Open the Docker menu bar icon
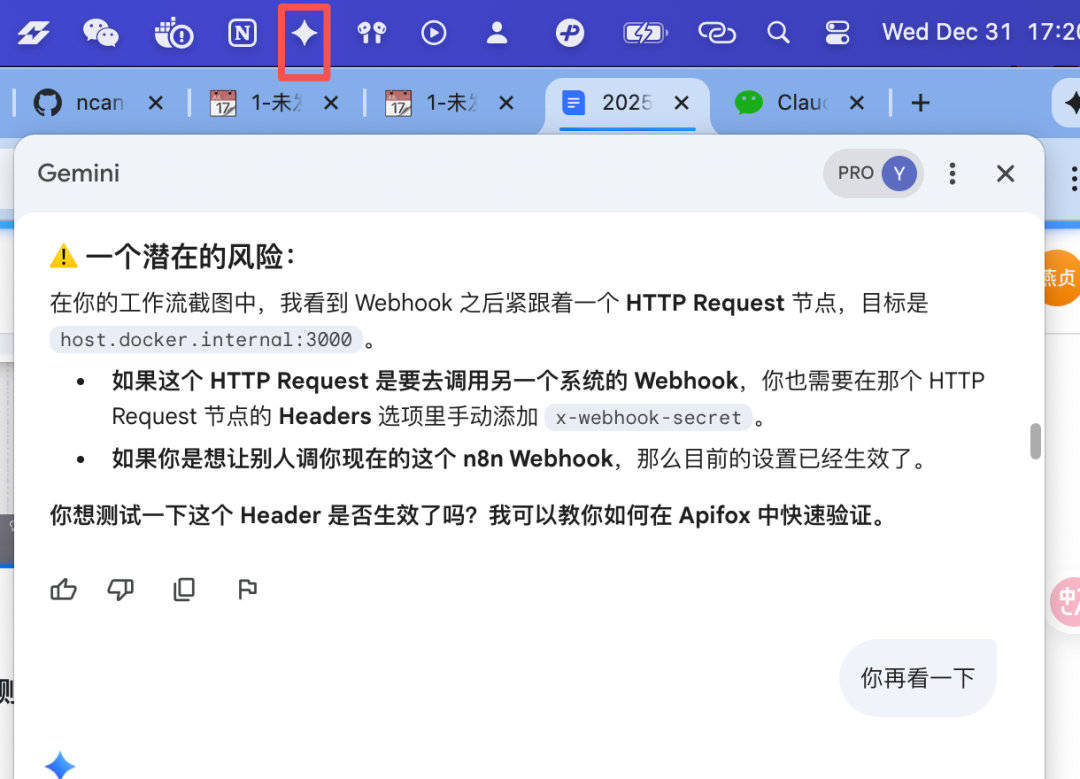This screenshot has width=1080, height=779. 174,33
